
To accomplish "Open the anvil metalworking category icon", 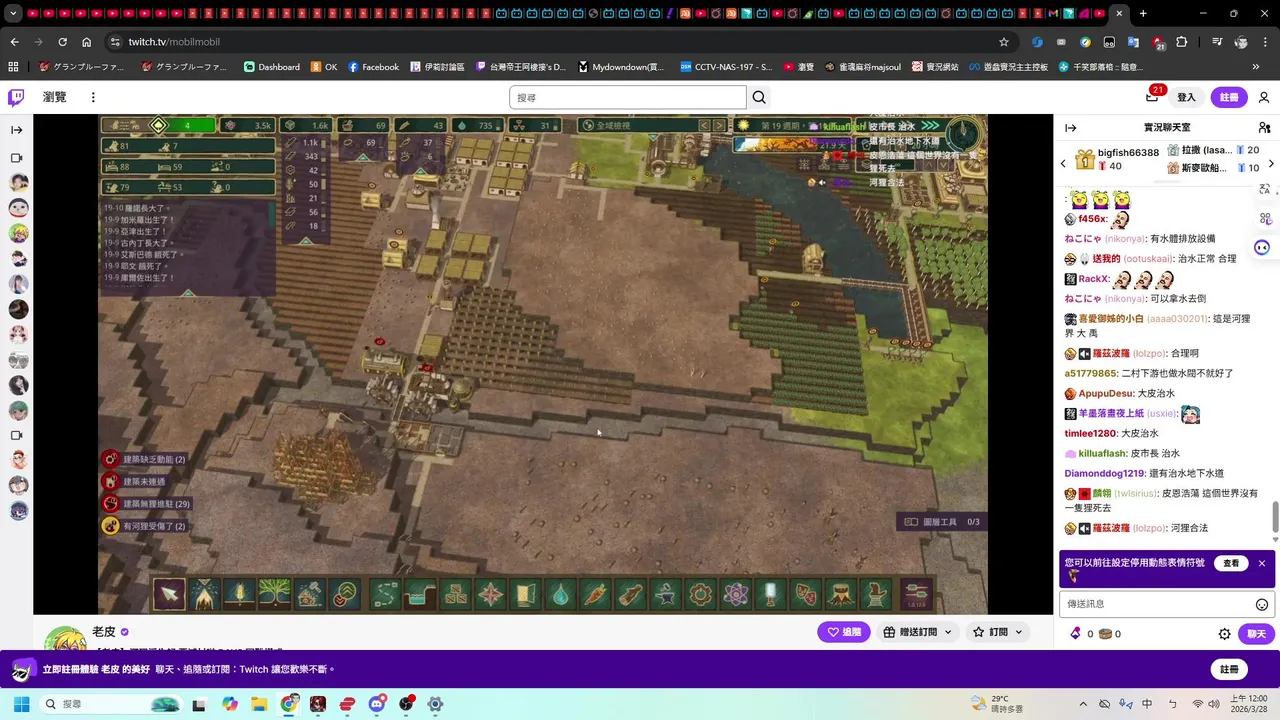I will (666, 594).
